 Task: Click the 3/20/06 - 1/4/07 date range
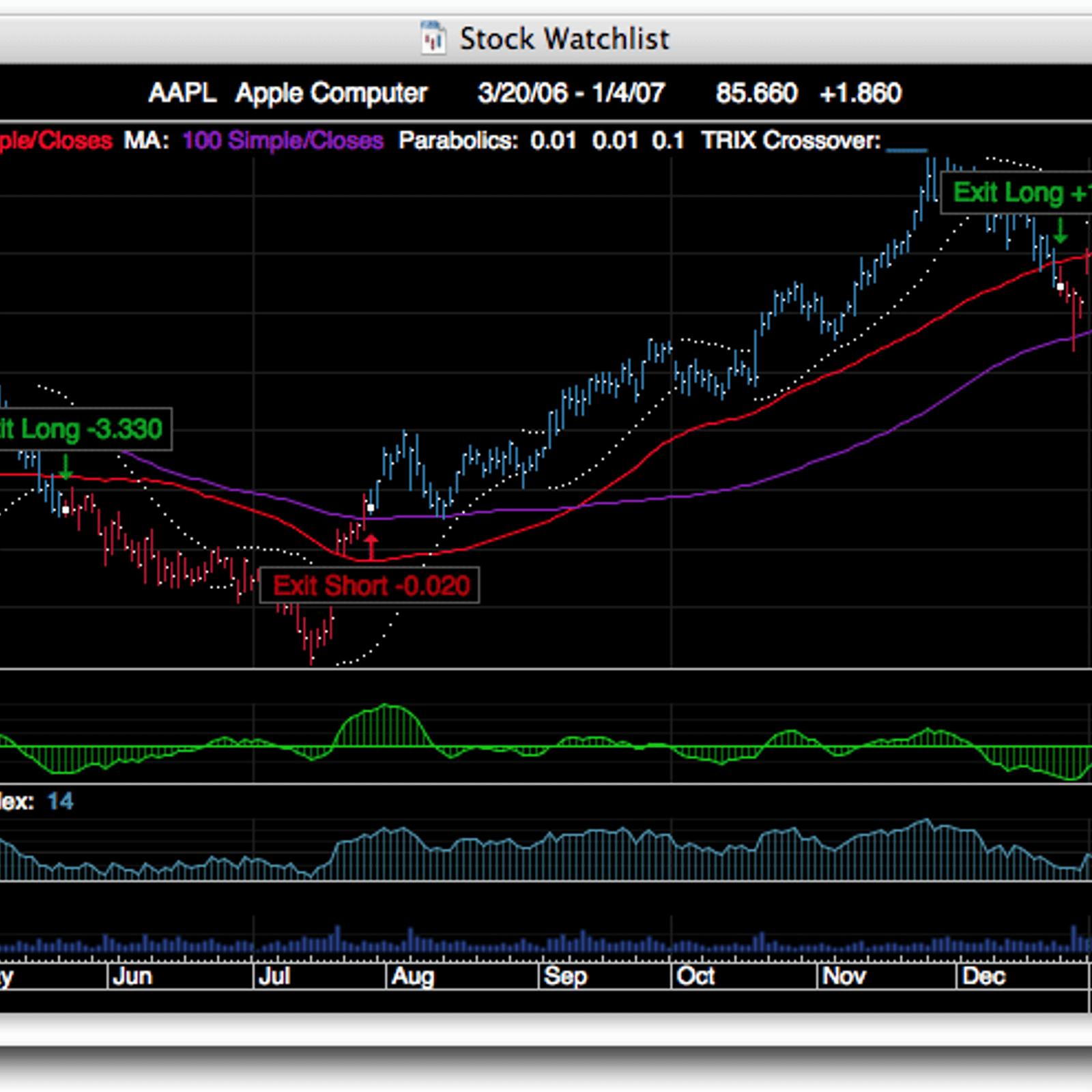click(571, 93)
